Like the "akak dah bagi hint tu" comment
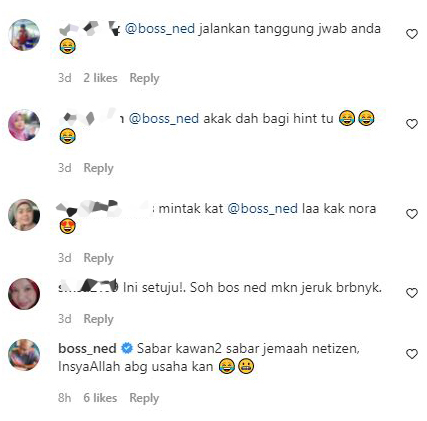Viewport: 427px width, 421px height. (412, 124)
